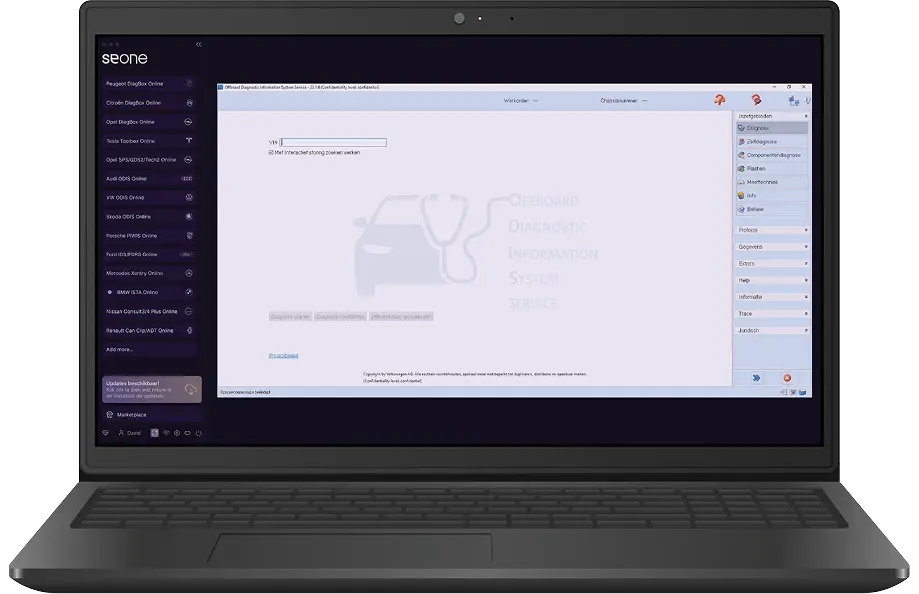Open the Privacybeleid link
Image resolution: width=919 pixels, height=594 pixels.
(x=283, y=355)
